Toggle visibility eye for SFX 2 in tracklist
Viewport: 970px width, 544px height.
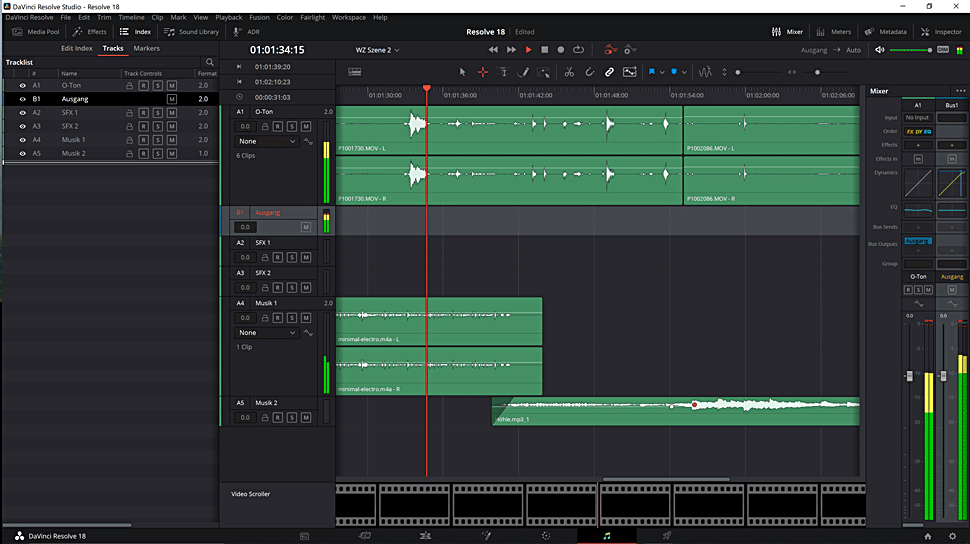(x=22, y=126)
